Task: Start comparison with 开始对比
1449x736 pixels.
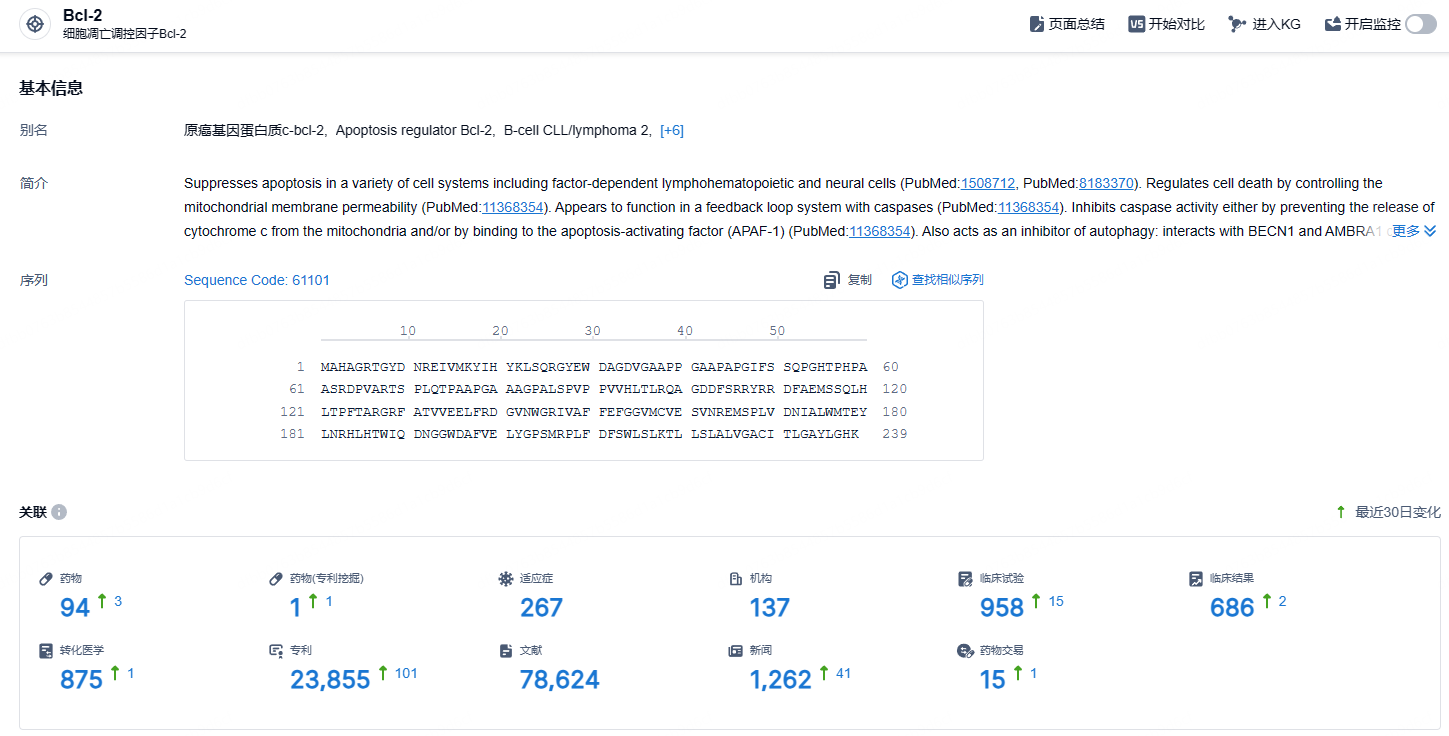Action: (1166, 24)
